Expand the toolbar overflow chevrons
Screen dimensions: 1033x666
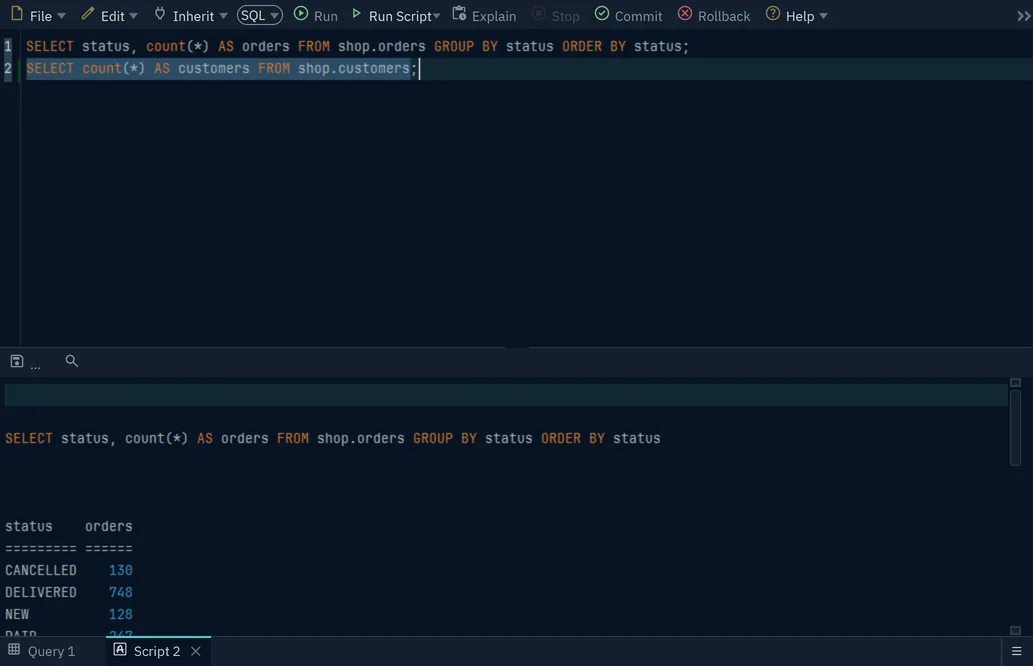[1023, 16]
